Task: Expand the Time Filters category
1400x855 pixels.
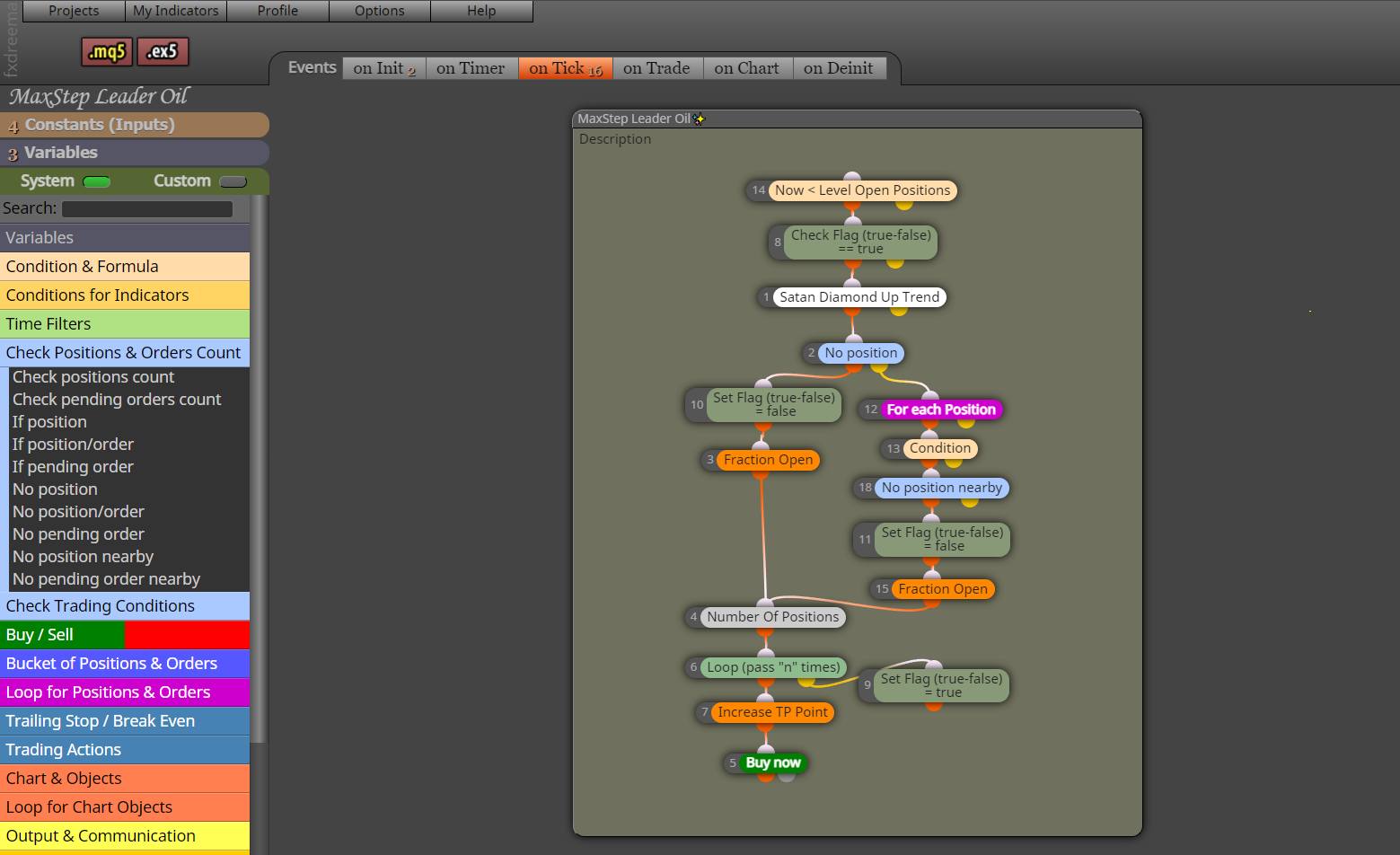Action: coord(125,324)
